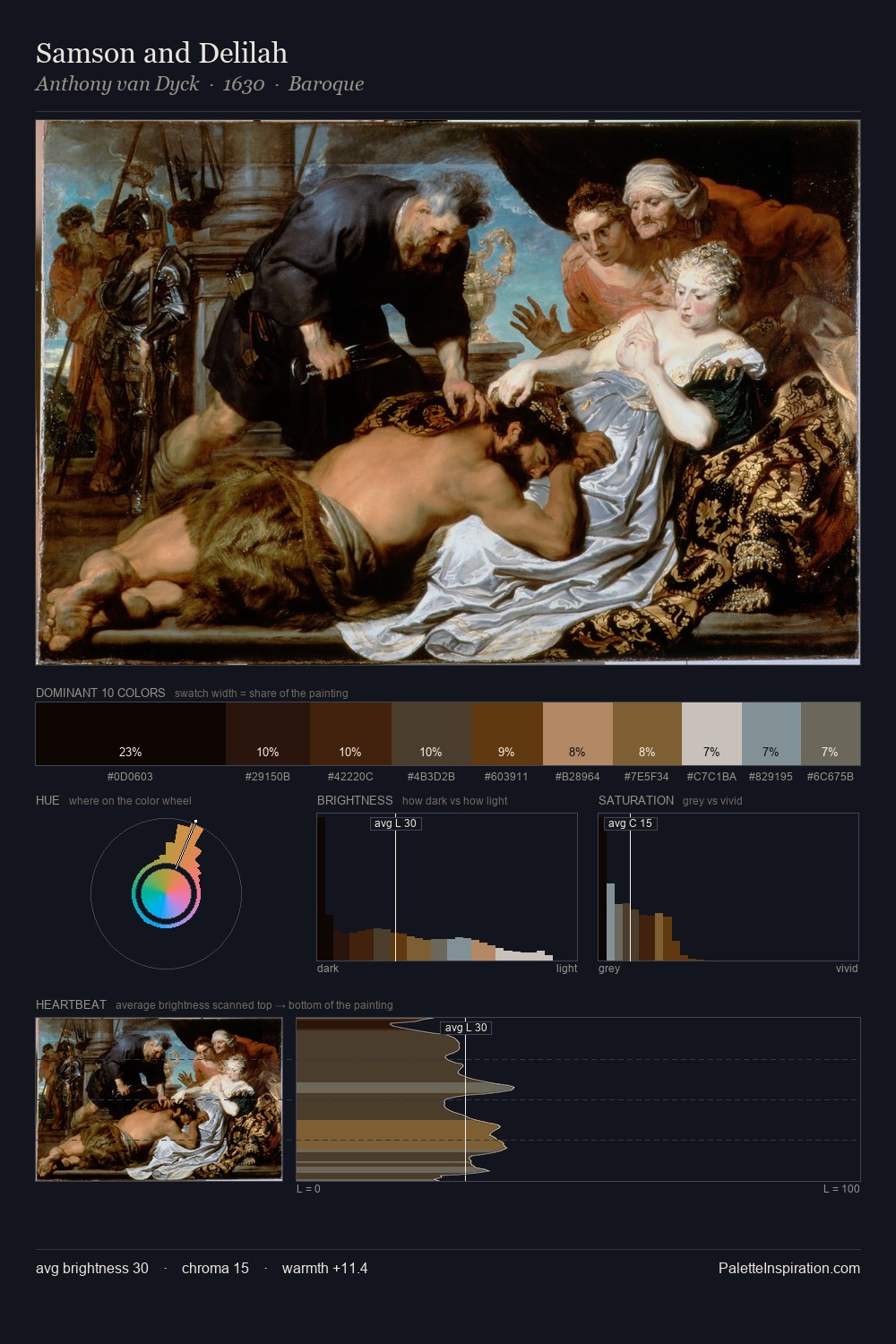Image resolution: width=896 pixels, height=1344 pixels.
Task: Click the 'L = 100' axis label
Action: tap(841, 1188)
